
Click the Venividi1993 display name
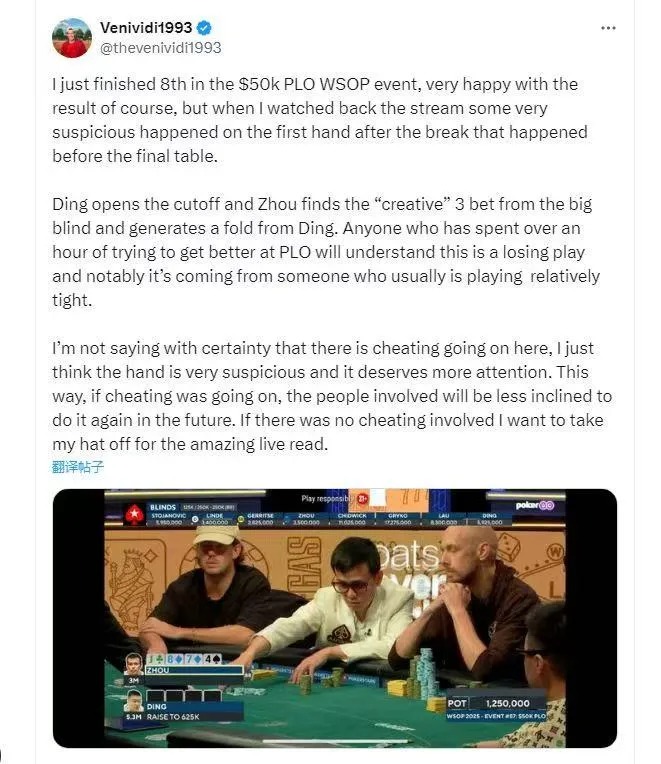tap(146, 28)
